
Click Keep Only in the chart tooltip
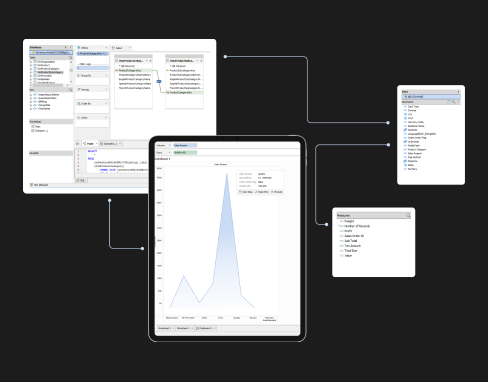click(262, 192)
